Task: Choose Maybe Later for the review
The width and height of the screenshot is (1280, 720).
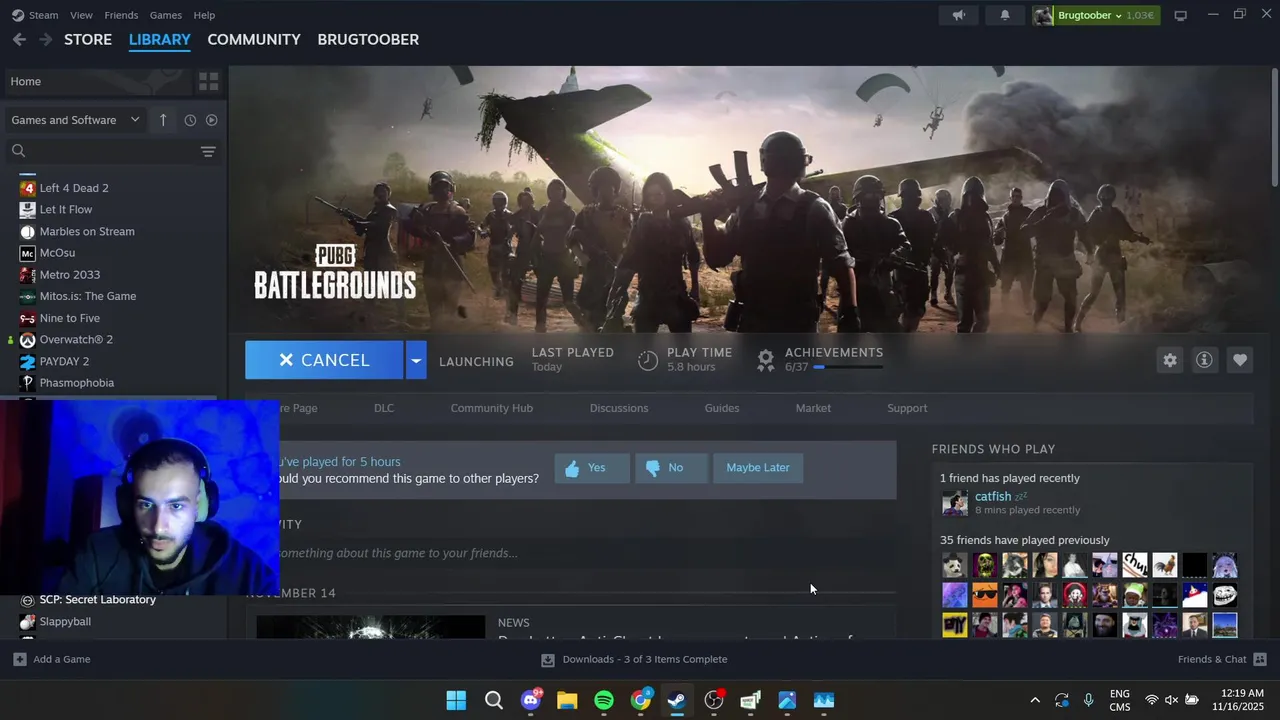Action: [758, 468]
